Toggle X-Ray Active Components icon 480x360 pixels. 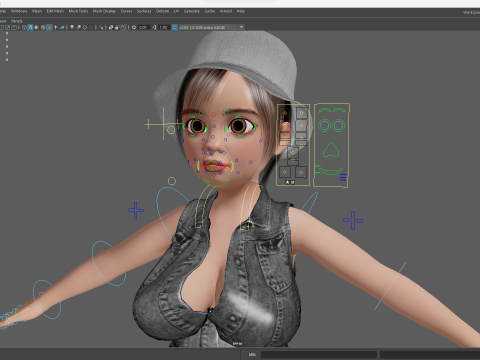coord(117,27)
